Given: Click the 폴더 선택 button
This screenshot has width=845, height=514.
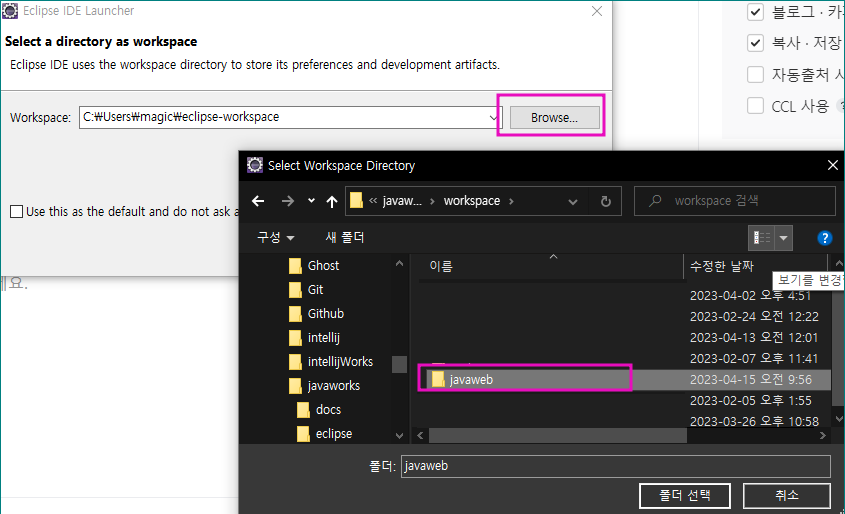Looking at the screenshot, I should (x=684, y=496).
